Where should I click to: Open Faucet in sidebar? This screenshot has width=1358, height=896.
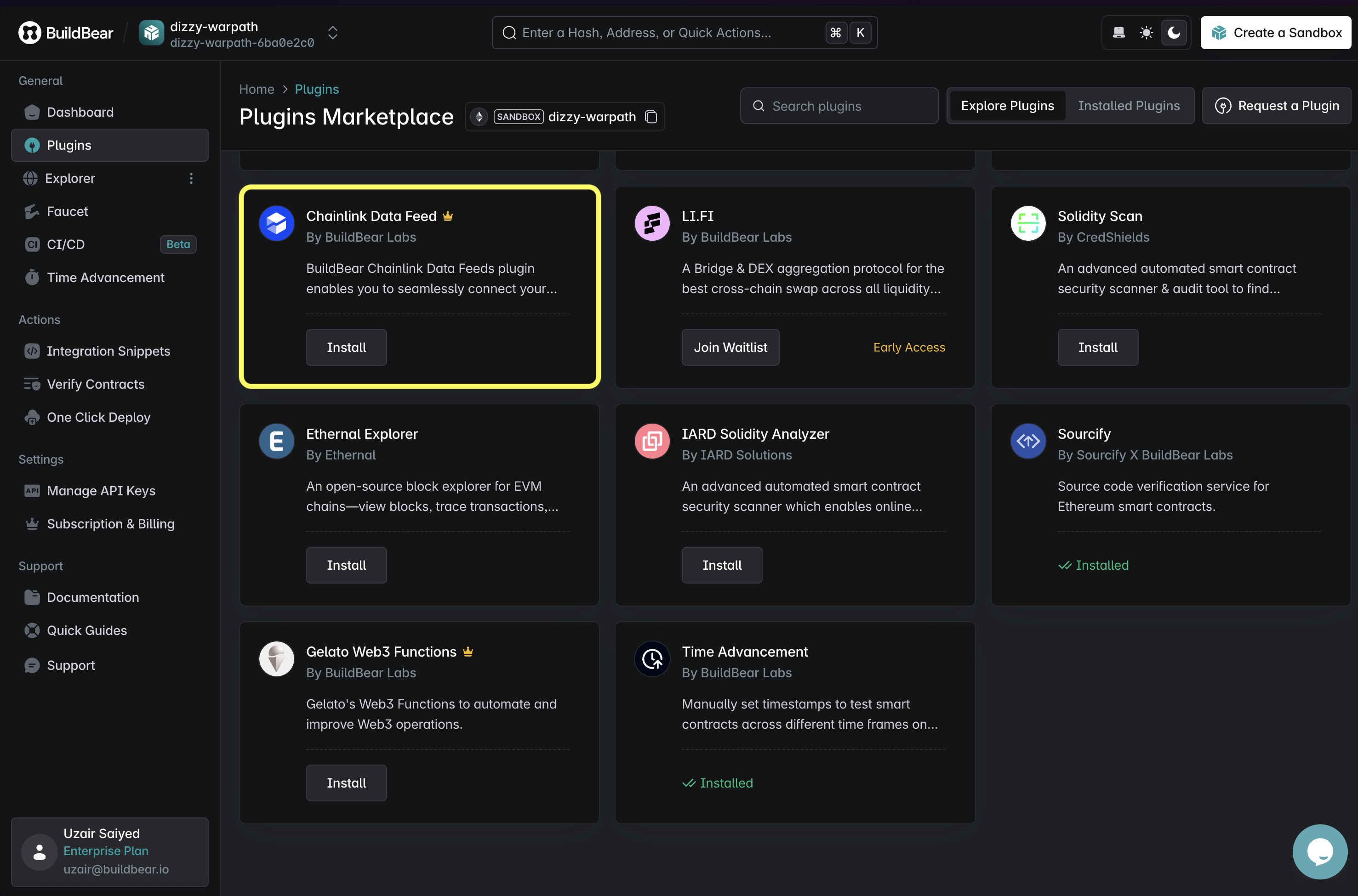point(110,211)
